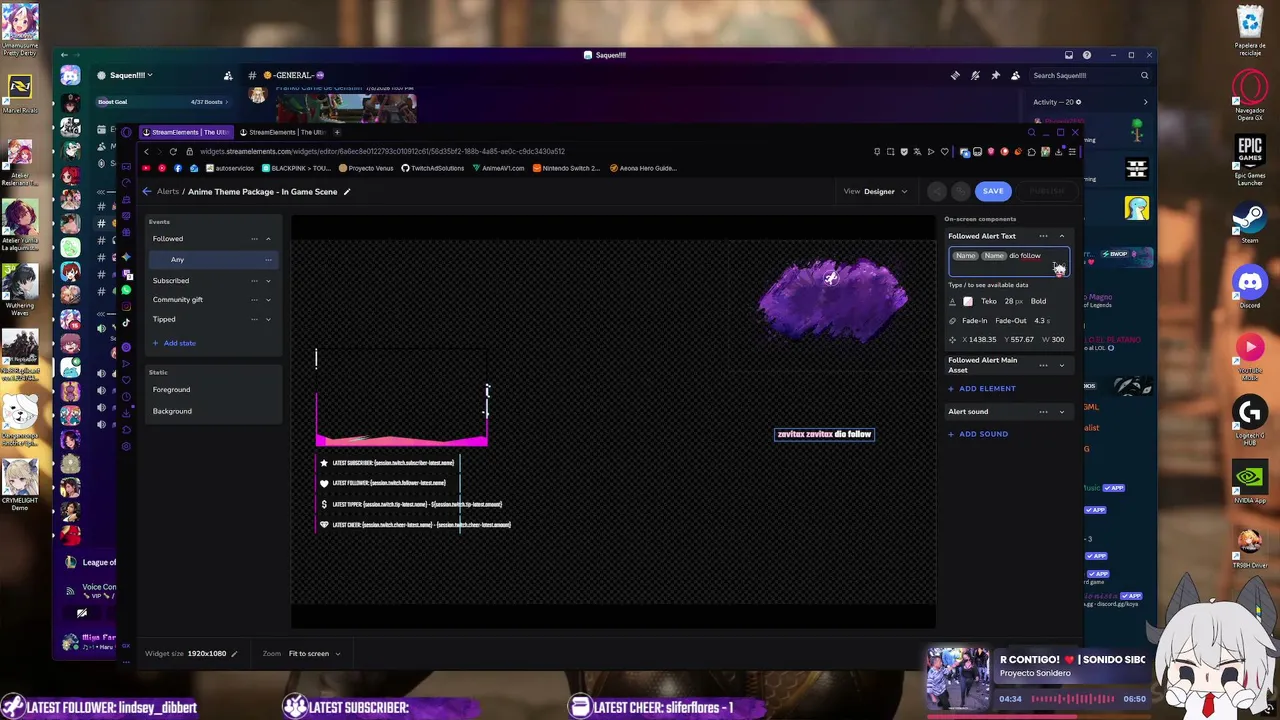Select the Any state under Followed
1280x720 pixels.
[x=213, y=260]
